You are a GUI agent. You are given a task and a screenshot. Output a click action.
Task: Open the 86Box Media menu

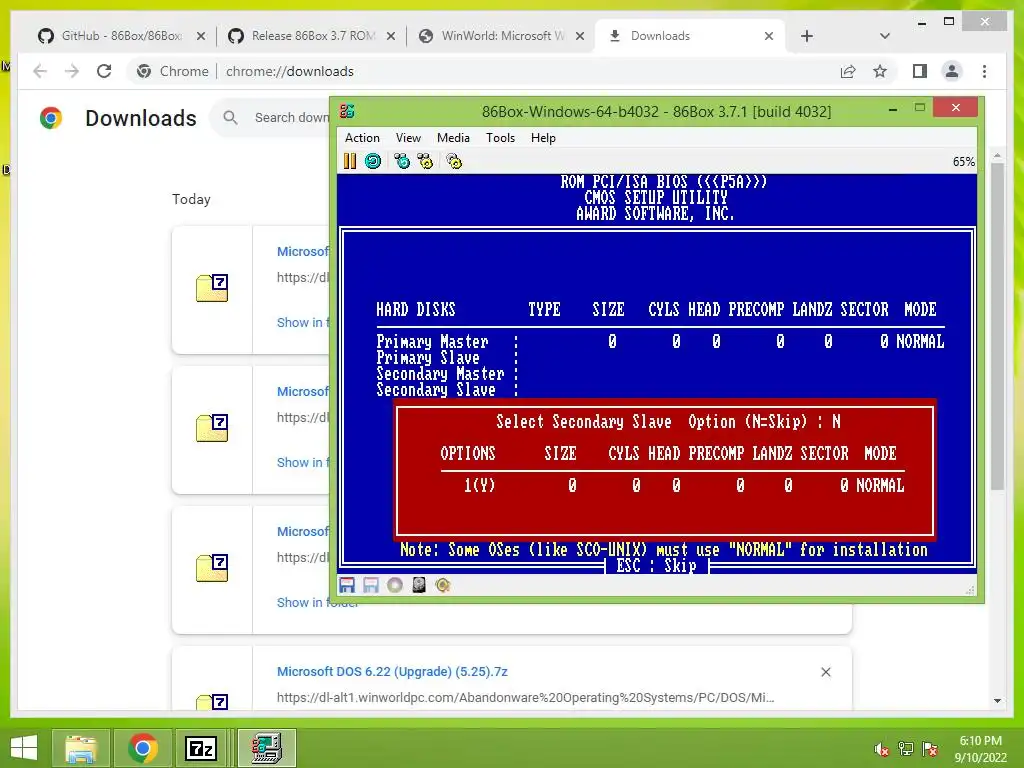[453, 138]
